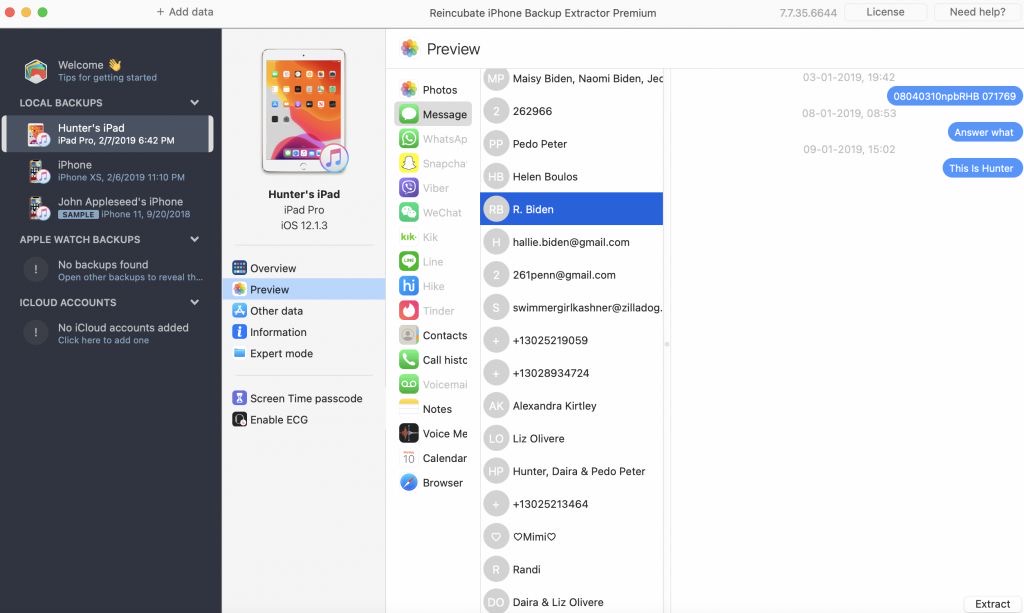Open the Randi conversation
Image resolution: width=1024 pixels, height=613 pixels.
click(571, 569)
